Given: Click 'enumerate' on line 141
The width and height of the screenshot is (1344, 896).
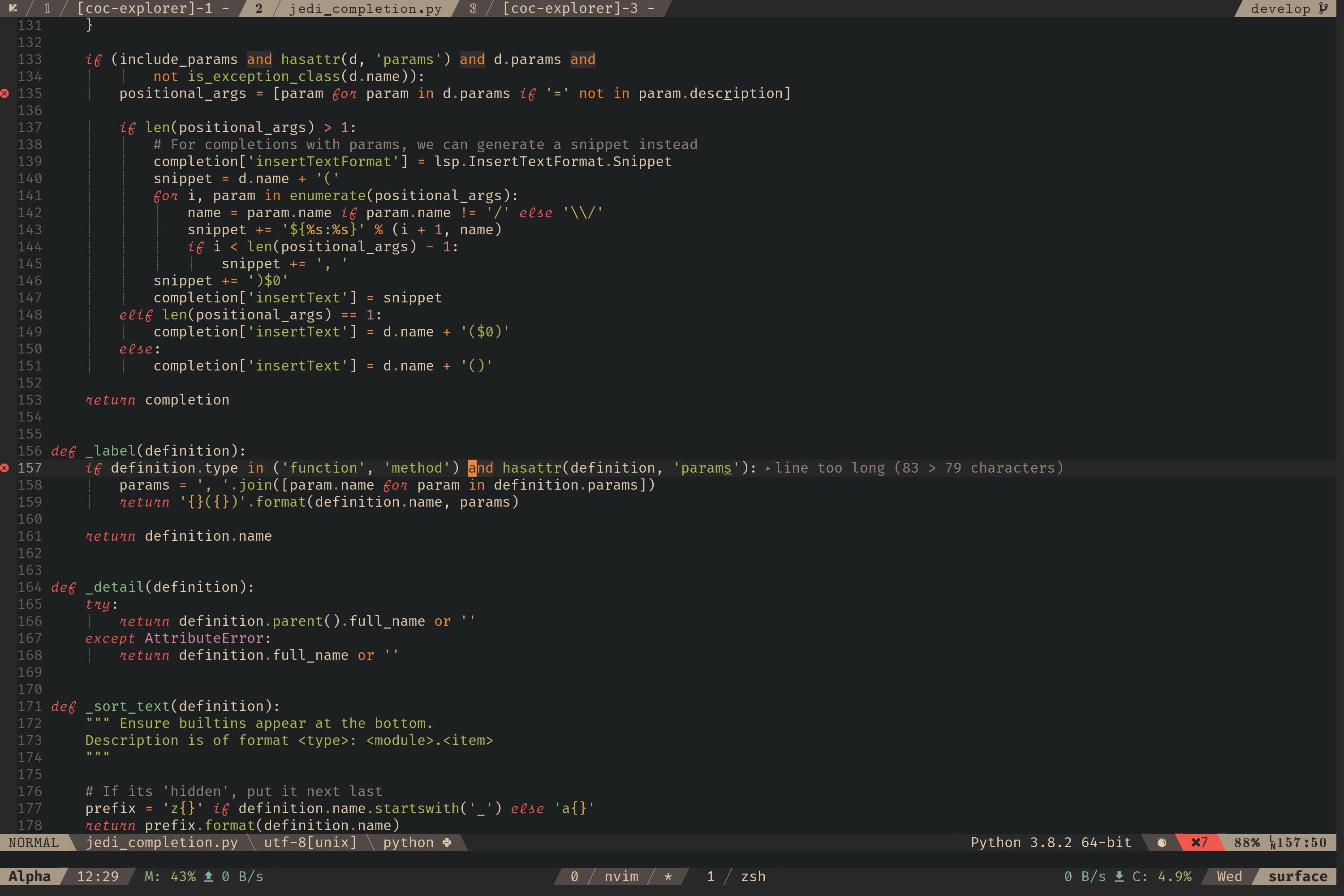Looking at the screenshot, I should tap(327, 195).
